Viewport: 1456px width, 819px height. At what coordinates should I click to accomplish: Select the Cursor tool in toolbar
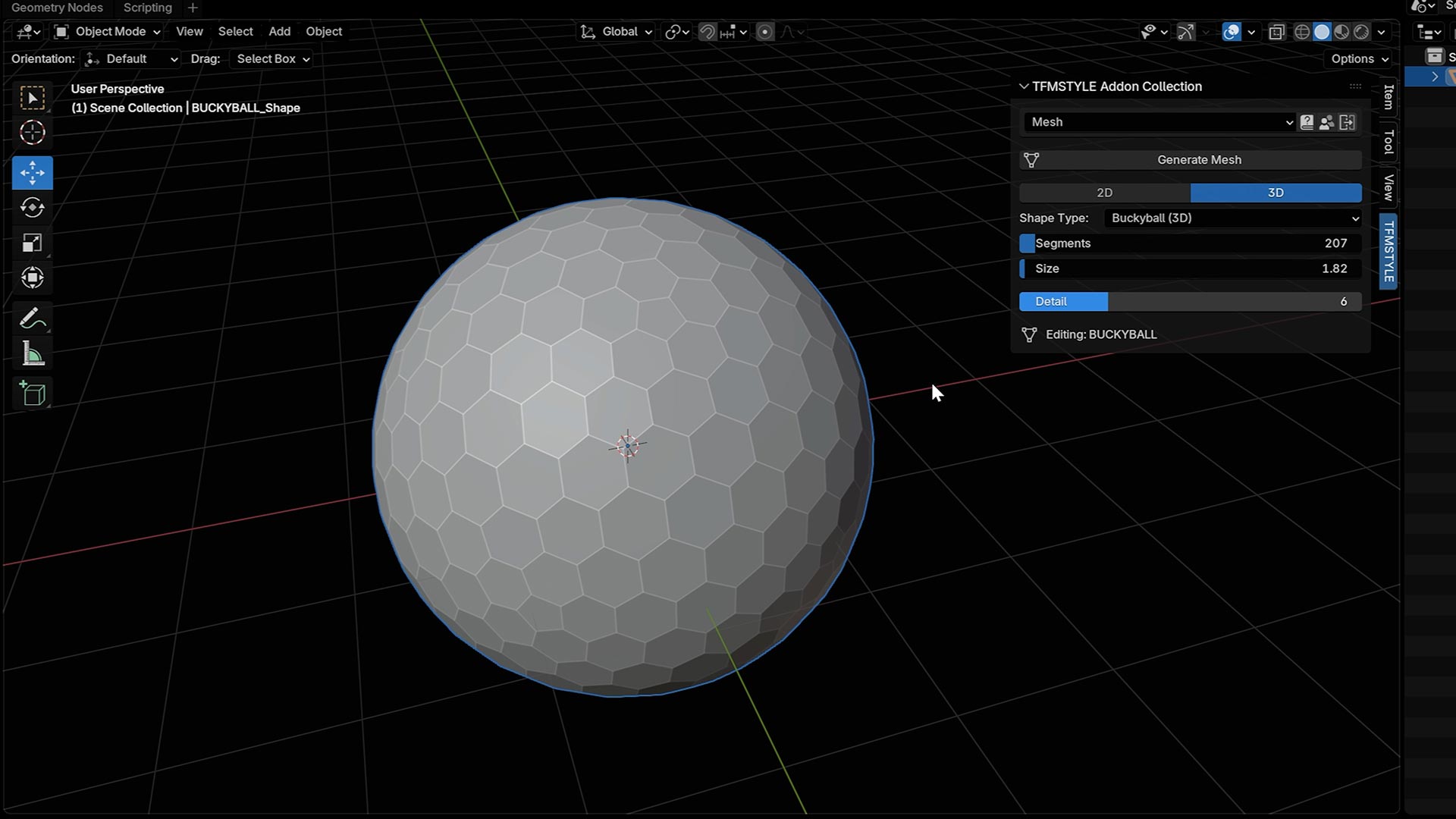click(x=32, y=133)
